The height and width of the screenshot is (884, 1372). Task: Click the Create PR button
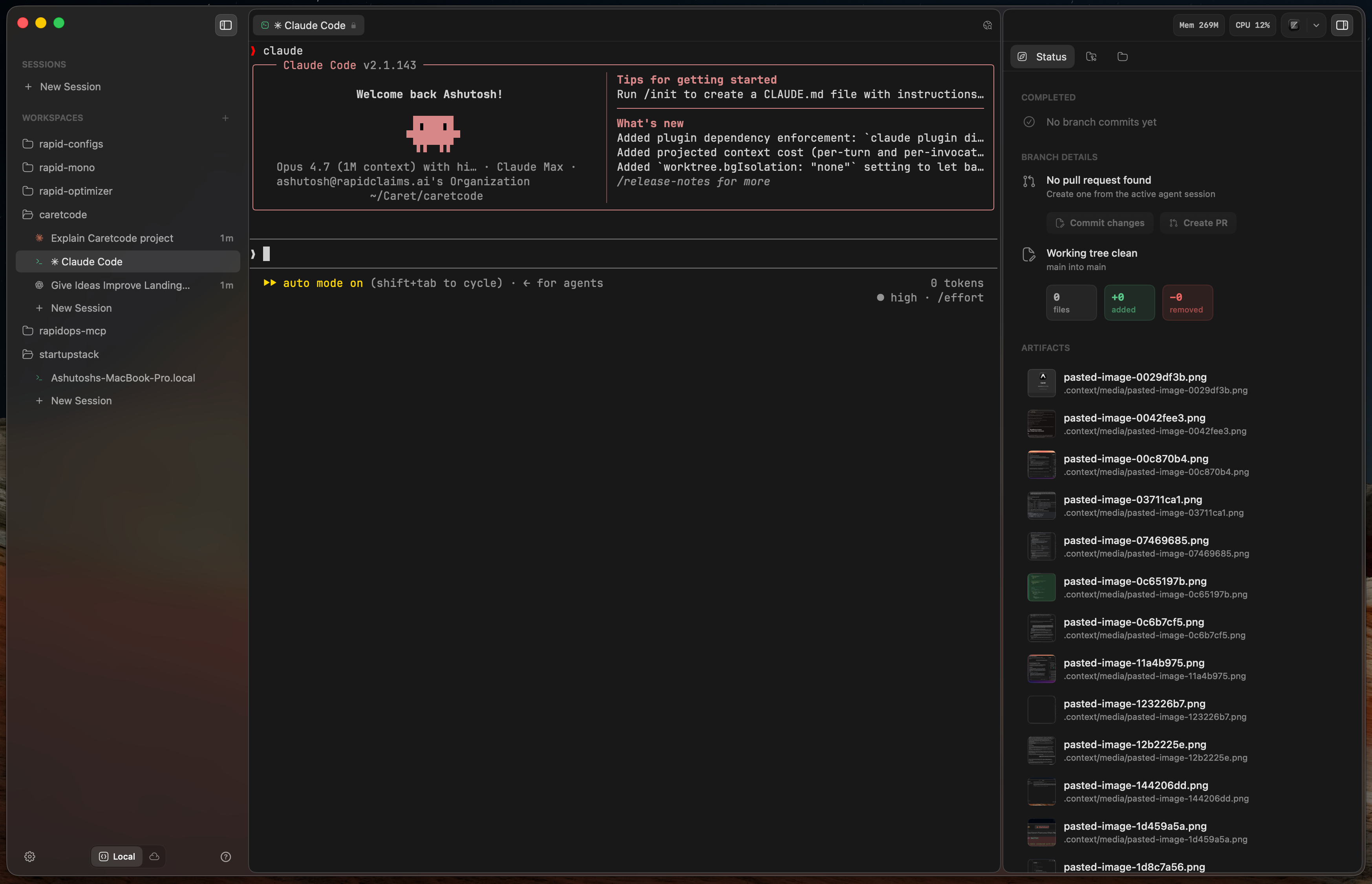point(1198,223)
